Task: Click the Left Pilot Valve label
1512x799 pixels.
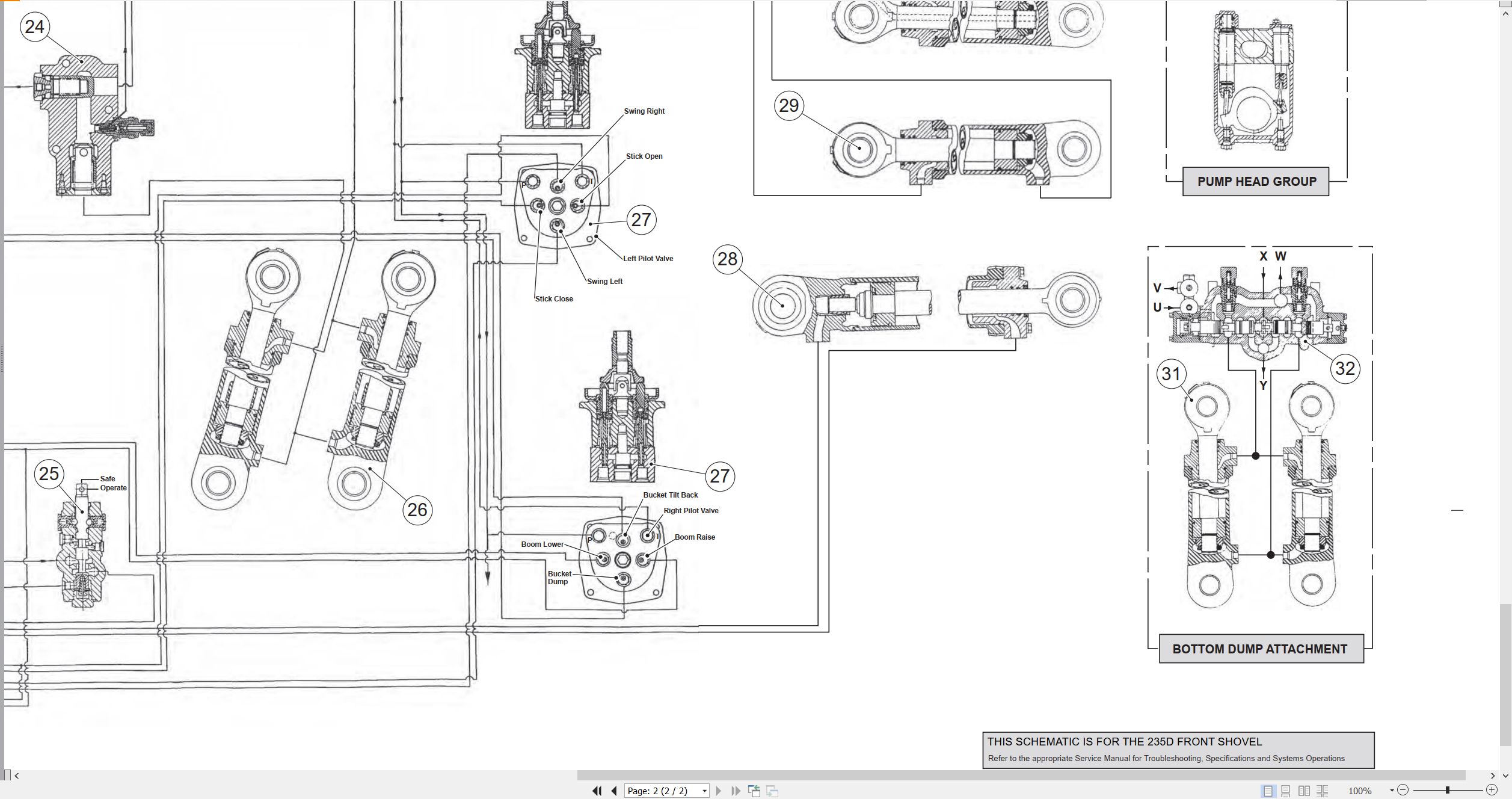Action: click(648, 259)
